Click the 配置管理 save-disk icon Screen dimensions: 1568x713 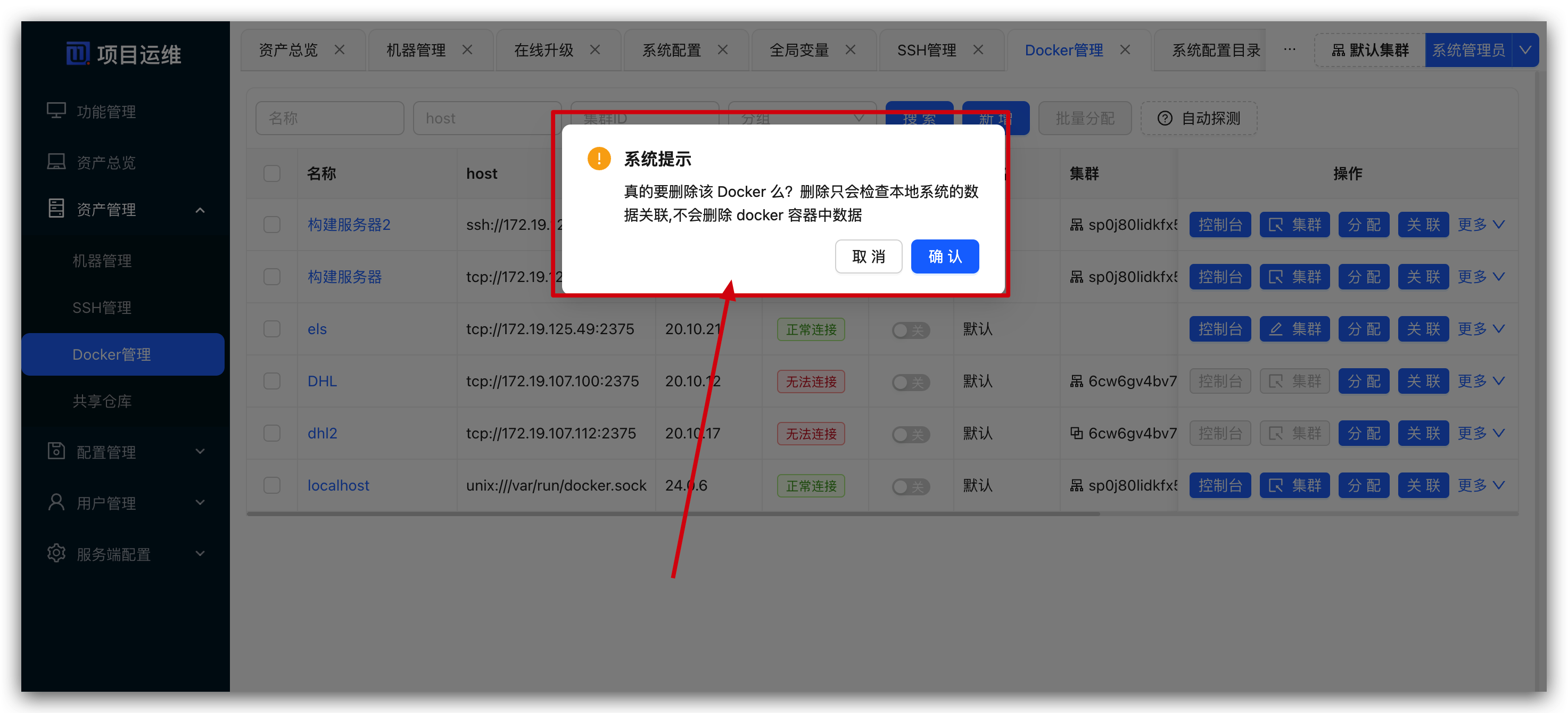pos(56,451)
